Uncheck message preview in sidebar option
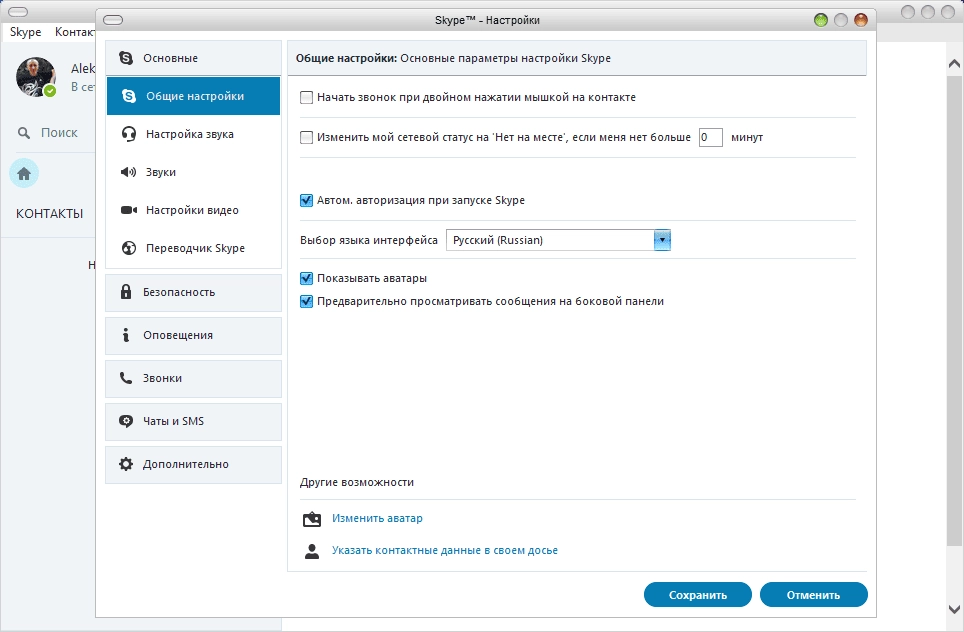 [x=306, y=301]
